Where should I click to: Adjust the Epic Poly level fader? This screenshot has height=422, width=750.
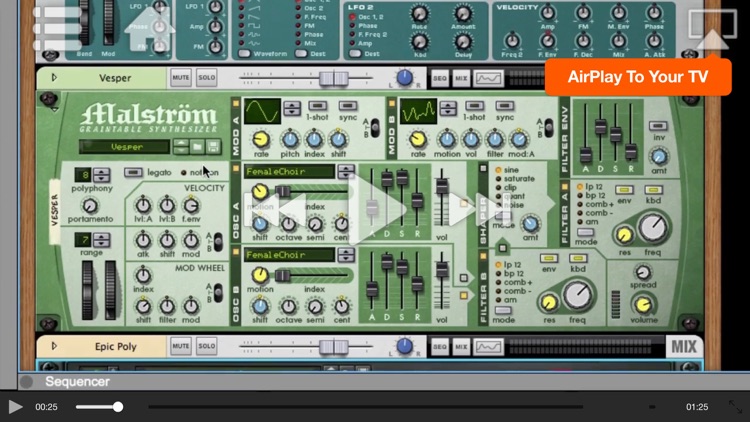333,347
